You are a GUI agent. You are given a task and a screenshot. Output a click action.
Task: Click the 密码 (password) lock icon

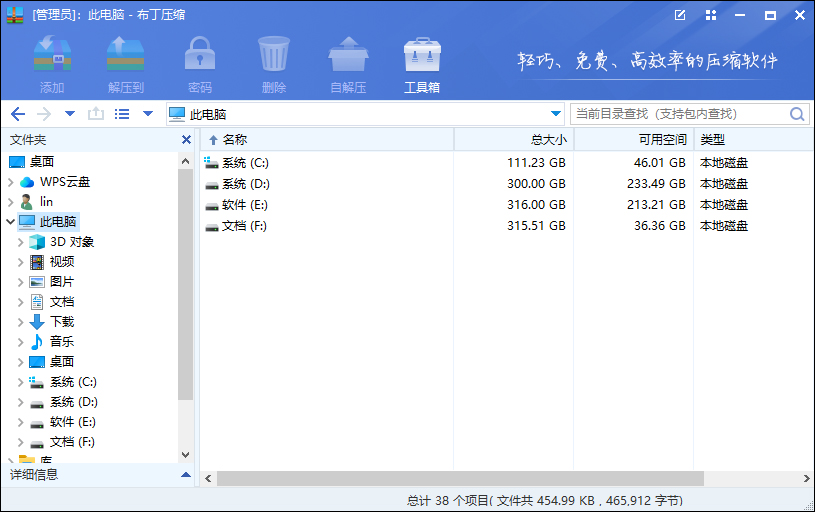[200, 54]
